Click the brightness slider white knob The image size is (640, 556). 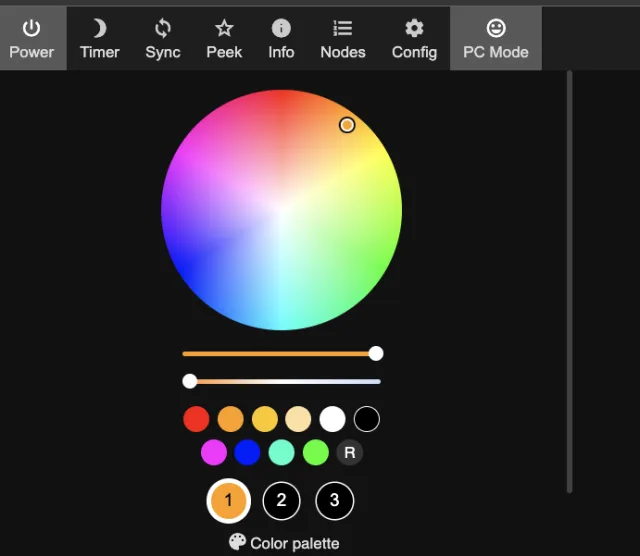376,354
